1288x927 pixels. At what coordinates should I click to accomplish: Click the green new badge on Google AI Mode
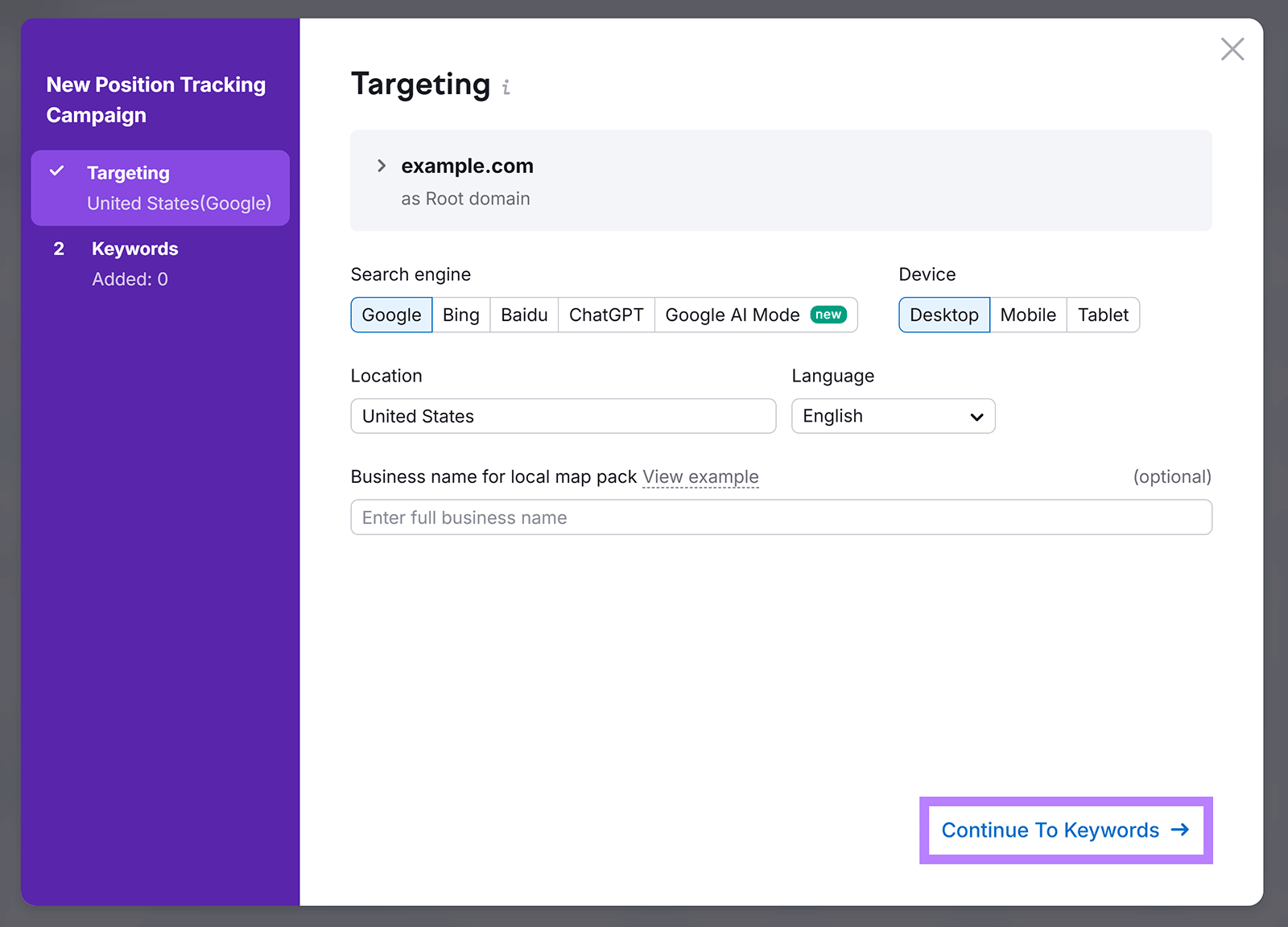(x=828, y=315)
